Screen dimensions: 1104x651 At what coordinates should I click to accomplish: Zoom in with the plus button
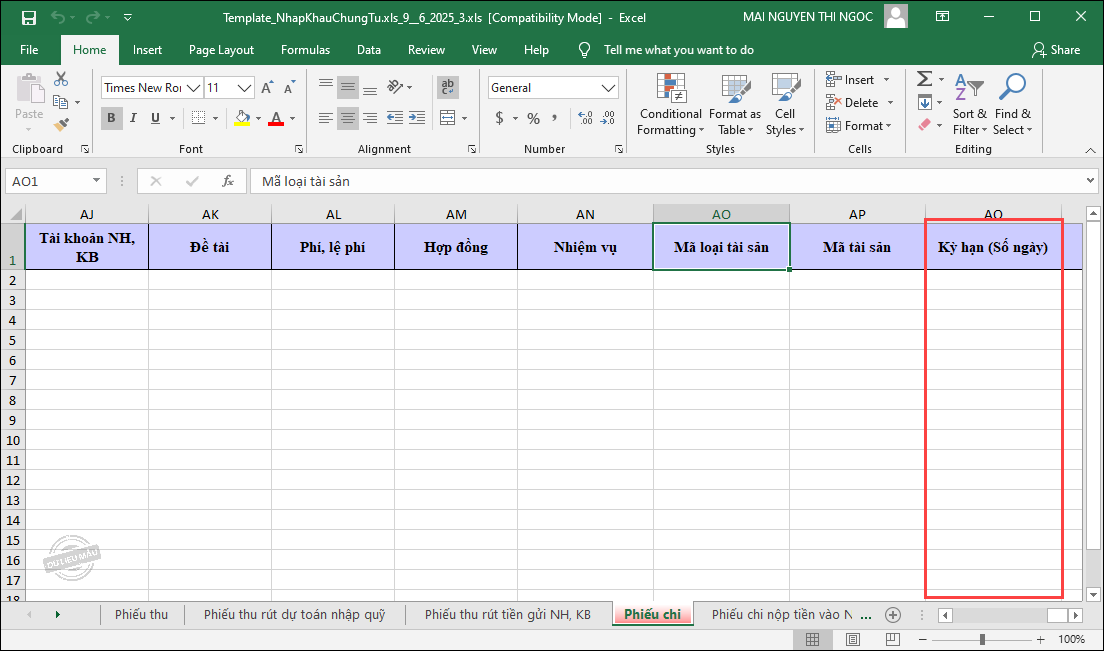click(x=1041, y=639)
